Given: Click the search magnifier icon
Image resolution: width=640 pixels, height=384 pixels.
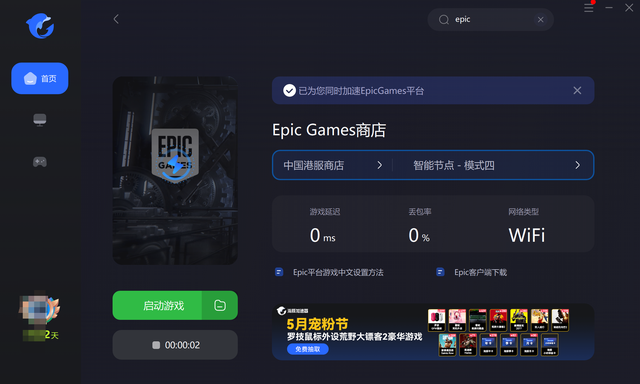Looking at the screenshot, I should [x=444, y=20].
